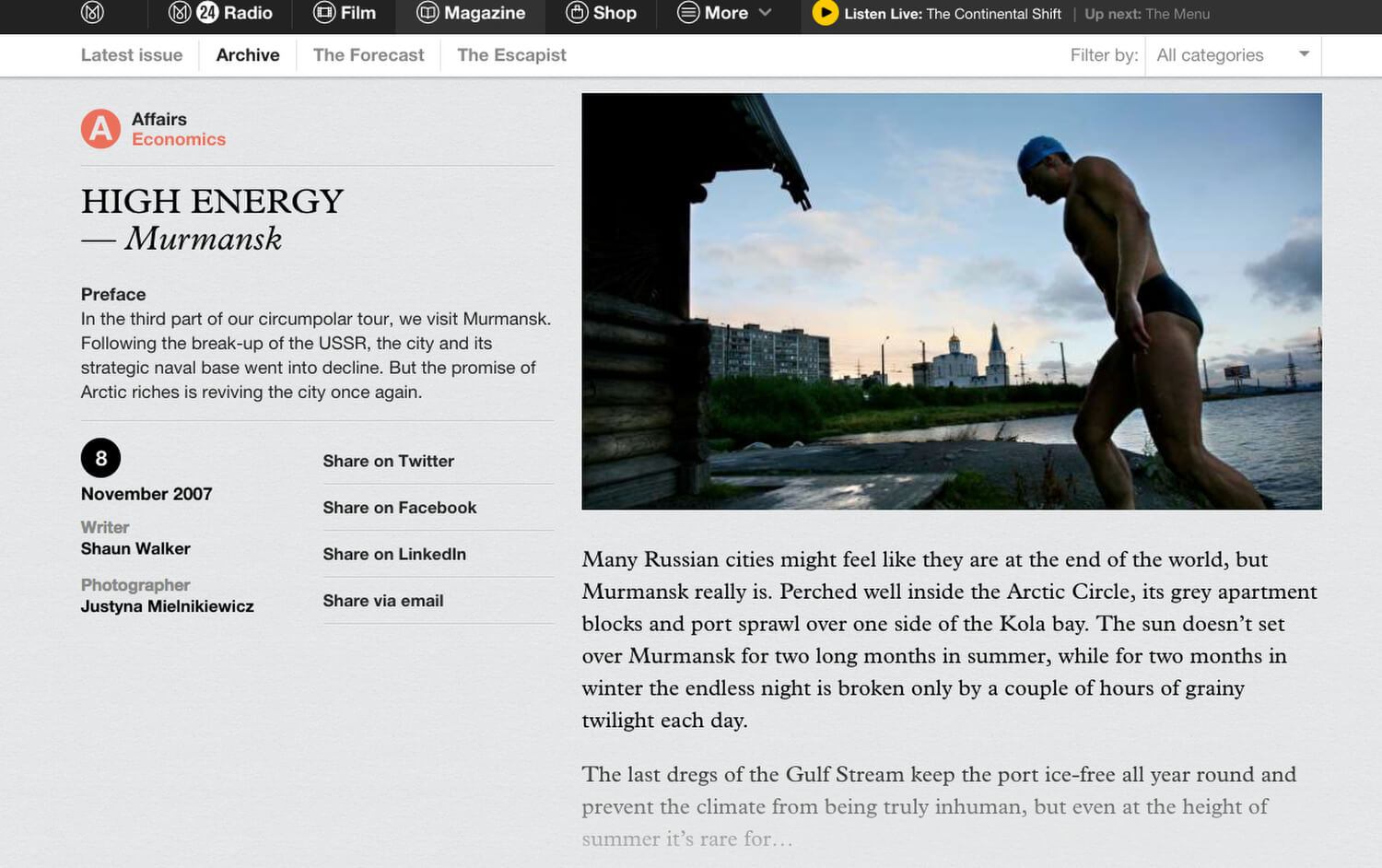The image size is (1382, 868).
Task: Click the Magazine section icon
Action: click(x=427, y=13)
